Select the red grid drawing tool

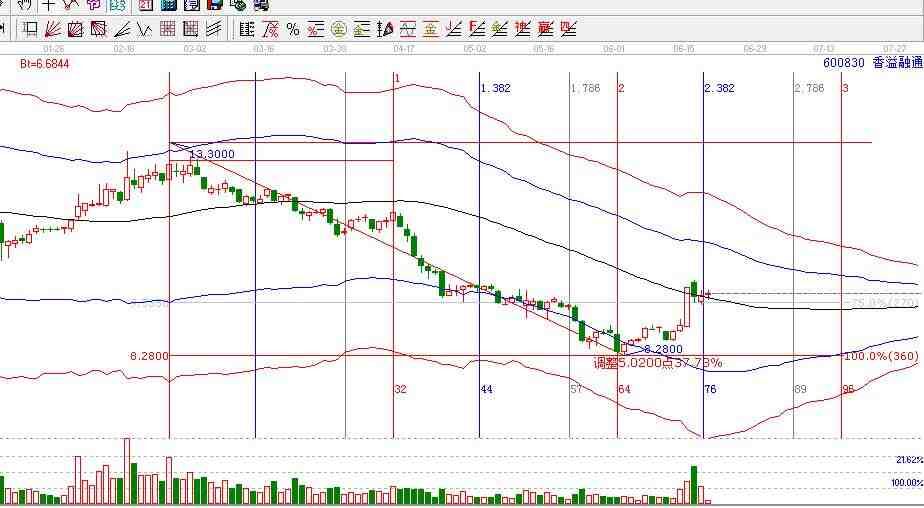tap(167, 29)
